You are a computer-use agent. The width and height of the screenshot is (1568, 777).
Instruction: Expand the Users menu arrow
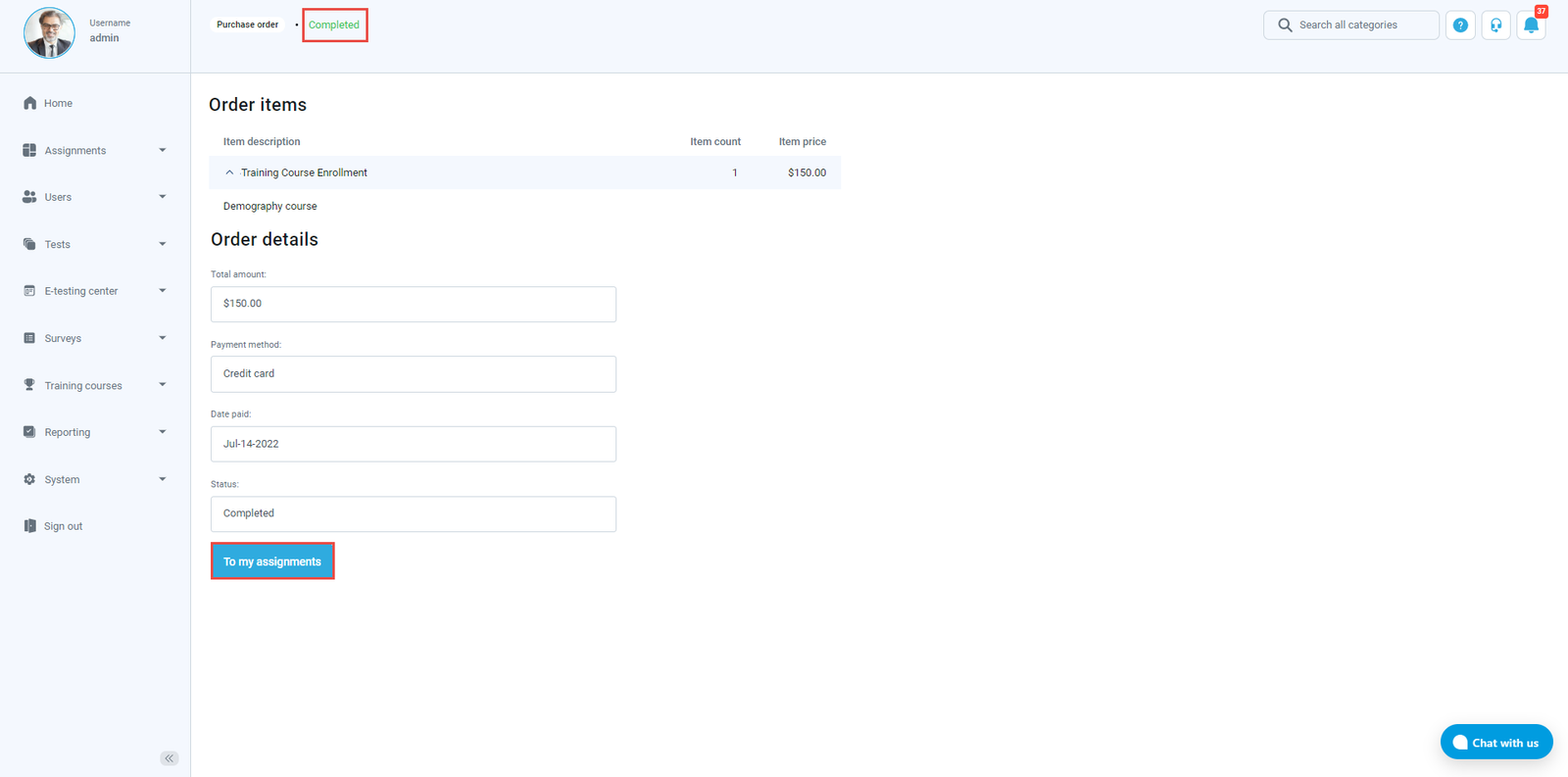[x=163, y=197]
